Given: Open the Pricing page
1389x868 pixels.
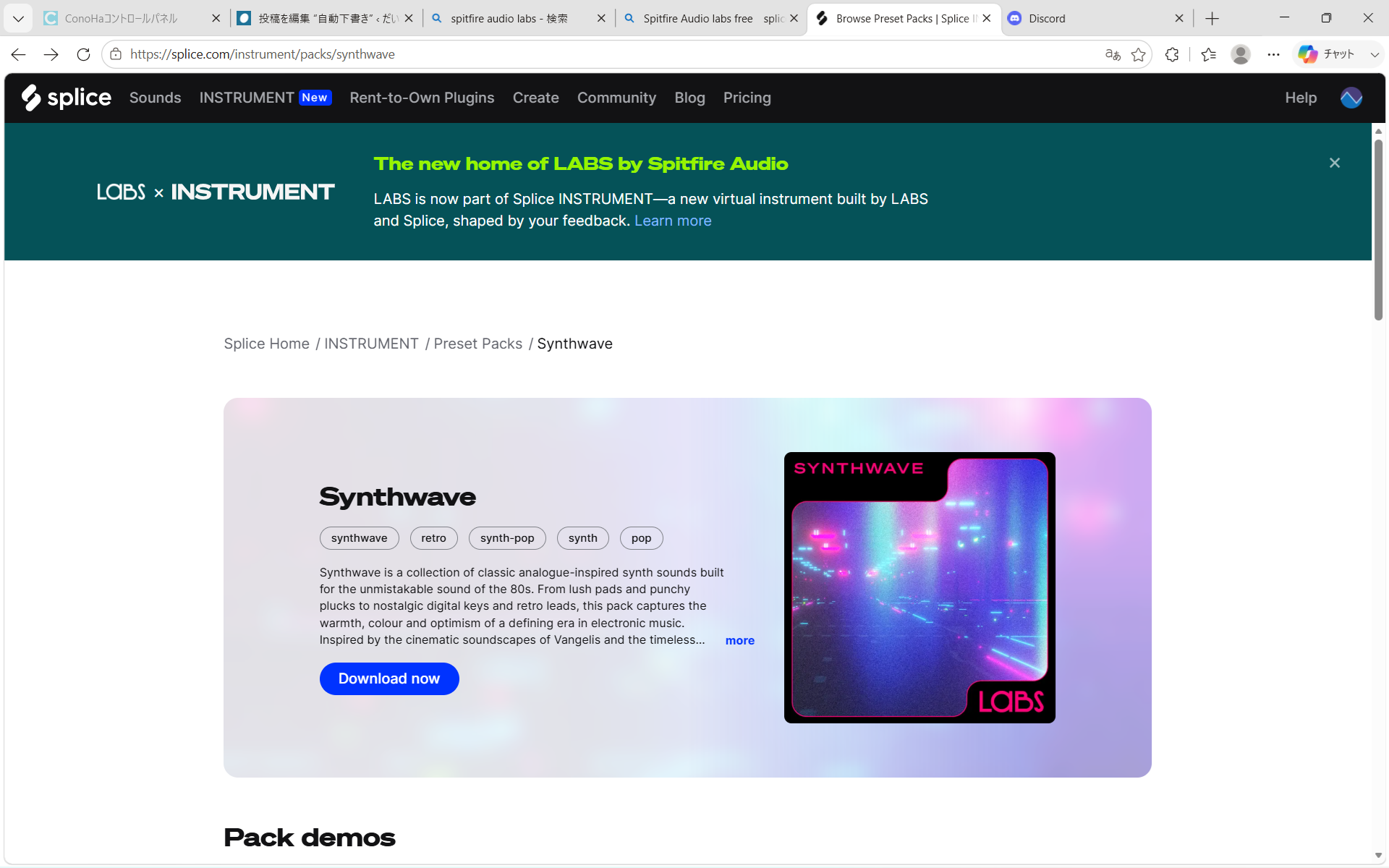Looking at the screenshot, I should (747, 98).
